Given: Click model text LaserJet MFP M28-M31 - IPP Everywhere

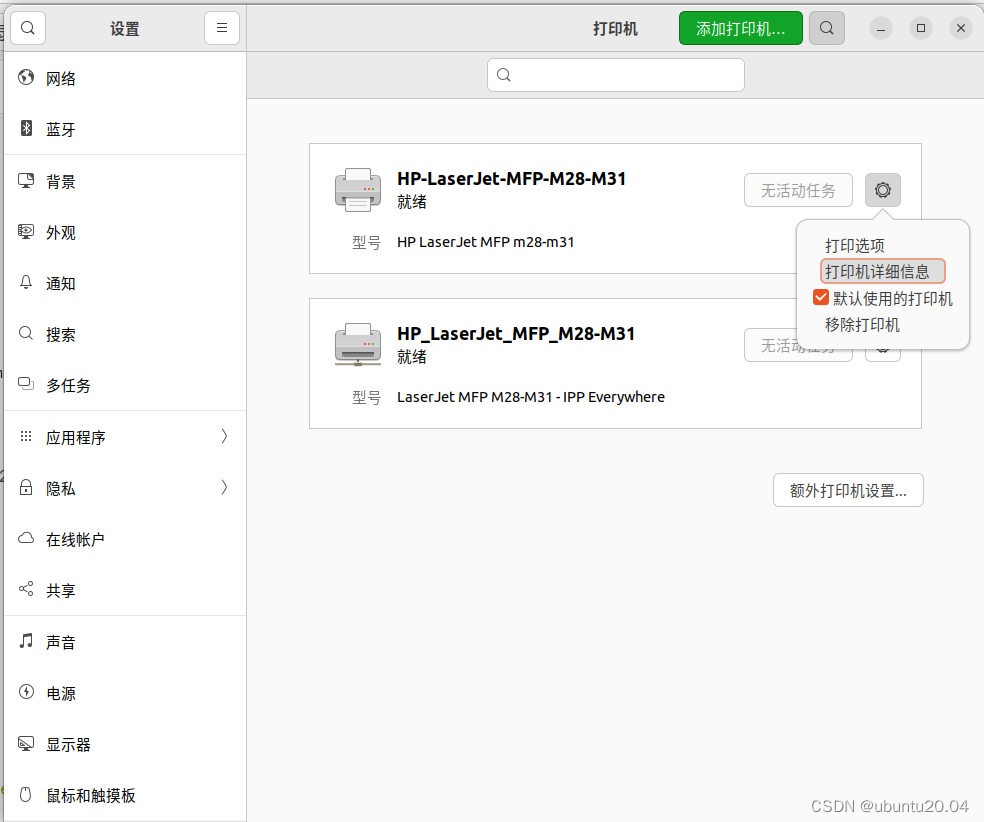Looking at the screenshot, I should [531, 397].
